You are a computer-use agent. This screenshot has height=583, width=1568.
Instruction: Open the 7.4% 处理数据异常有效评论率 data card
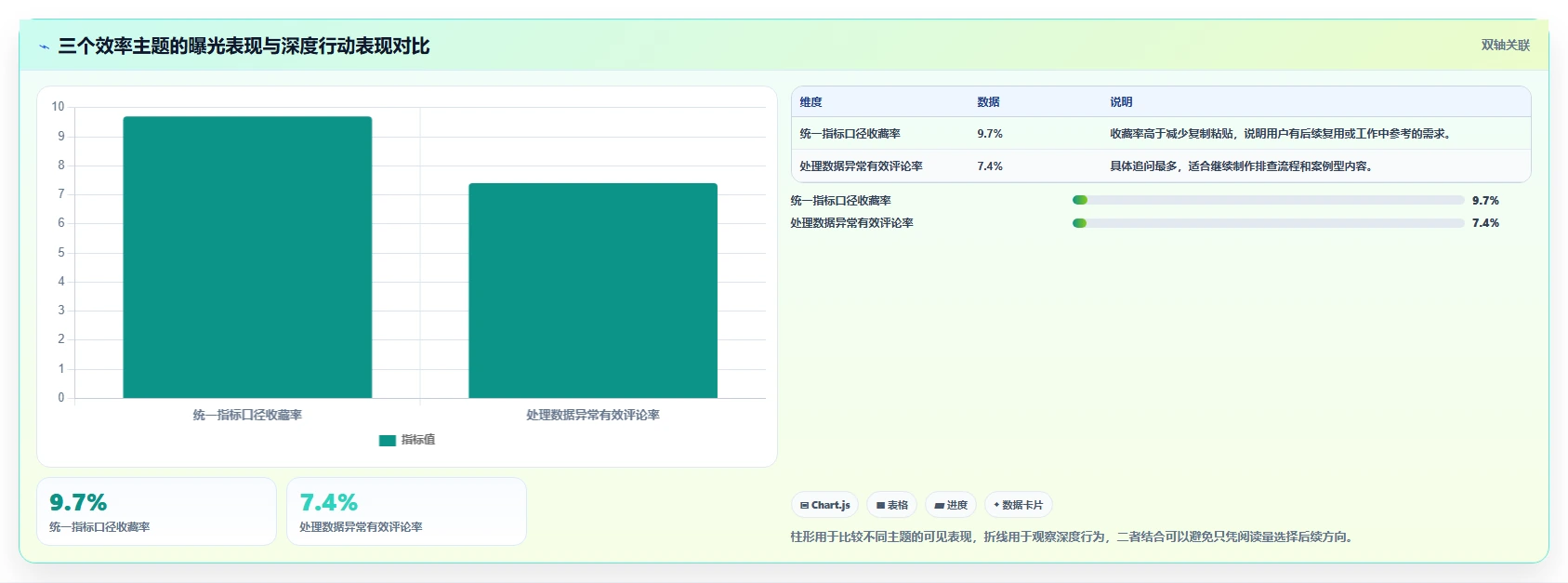click(x=406, y=511)
